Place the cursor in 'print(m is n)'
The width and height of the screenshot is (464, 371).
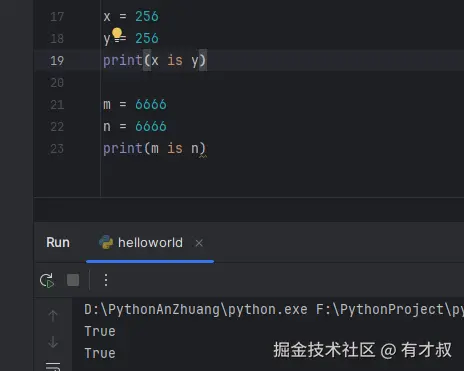tap(155, 148)
